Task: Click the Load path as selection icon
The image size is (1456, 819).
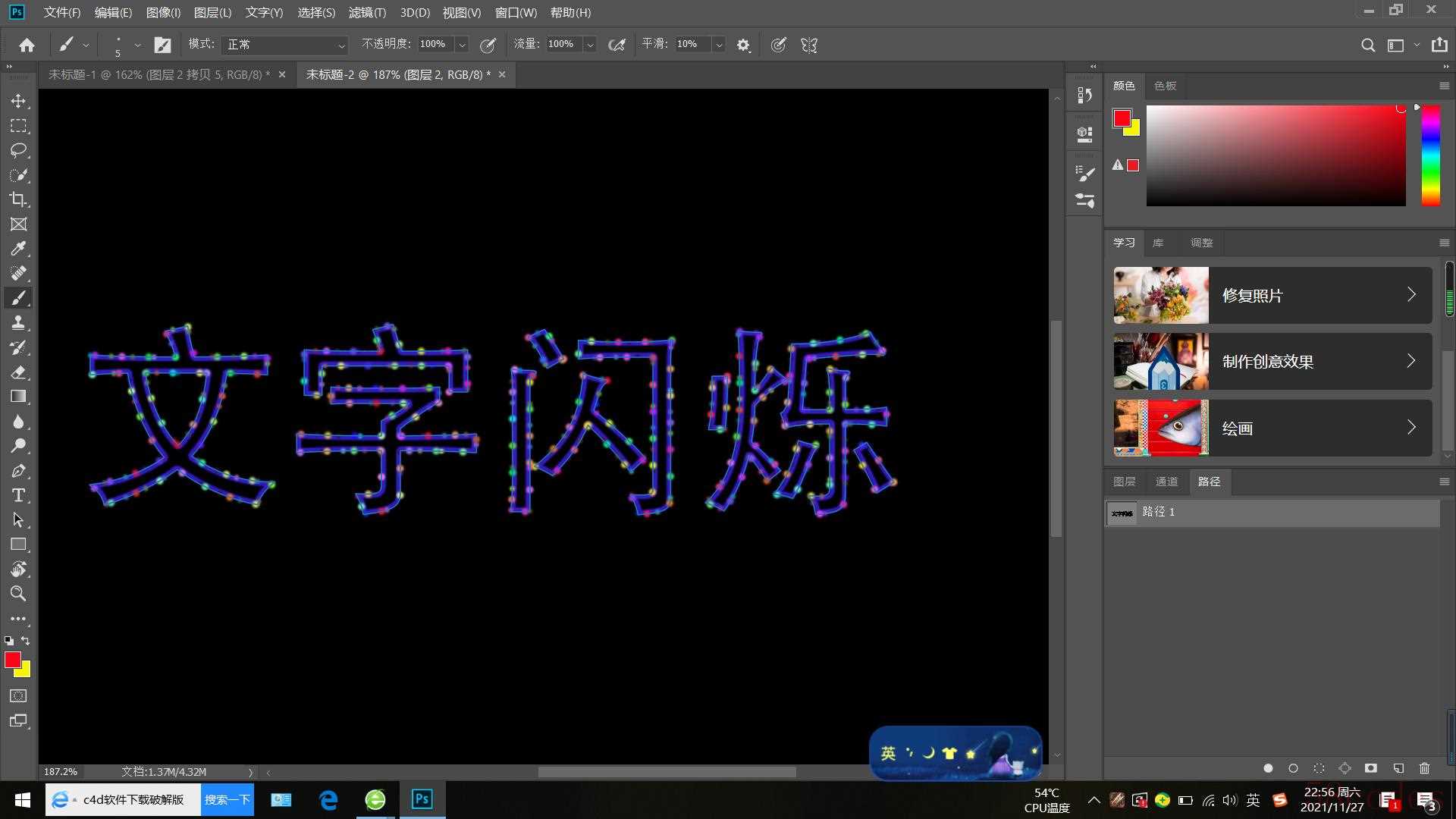Action: point(1319,768)
